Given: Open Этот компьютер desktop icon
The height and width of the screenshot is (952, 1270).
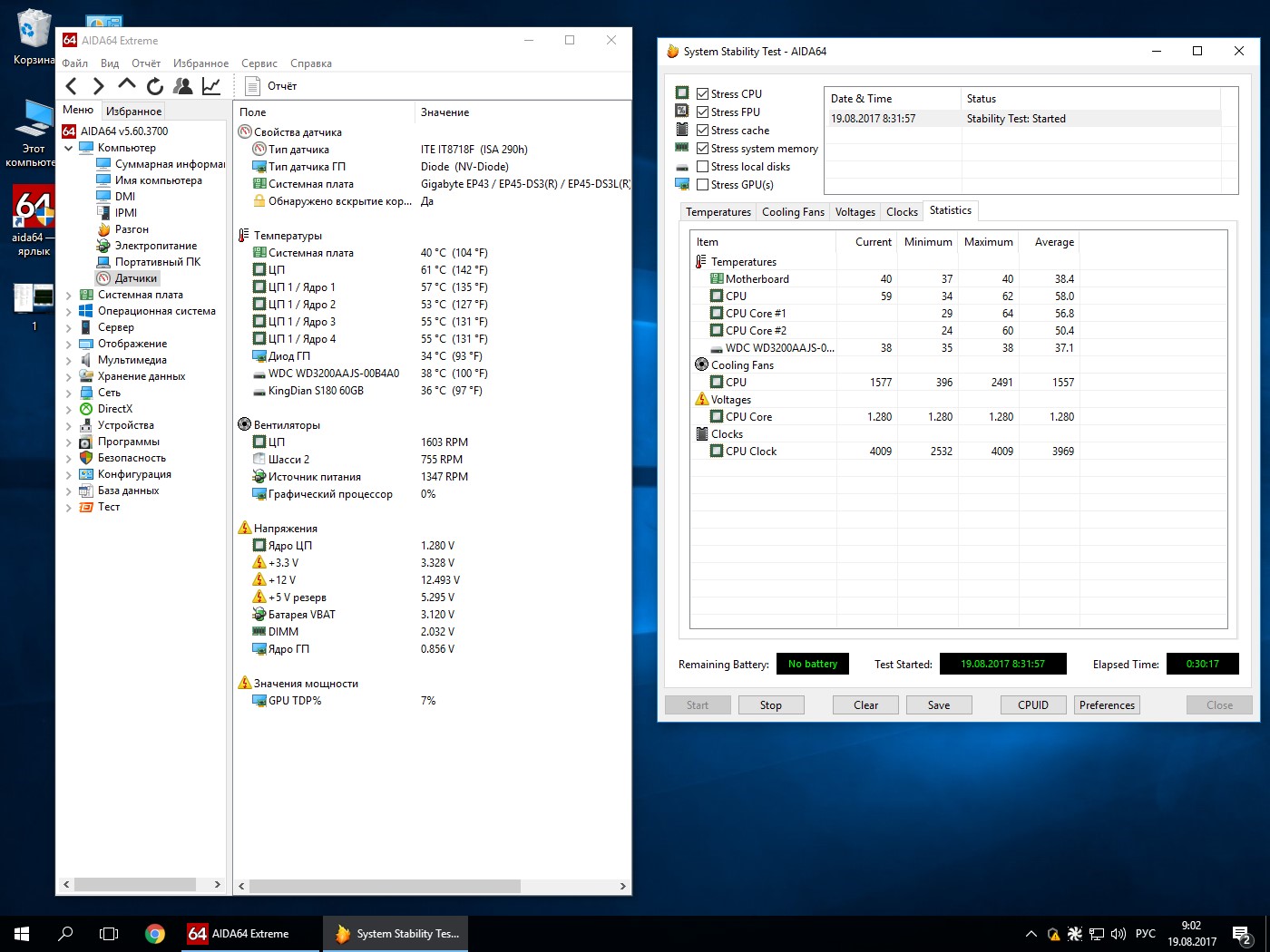Looking at the screenshot, I should point(34,133).
